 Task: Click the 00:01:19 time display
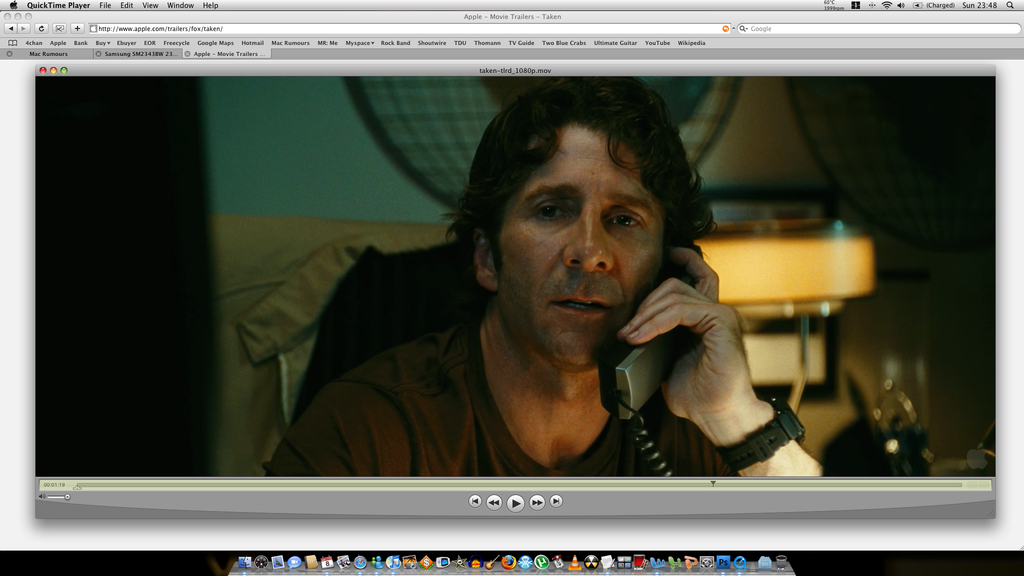tap(54, 485)
